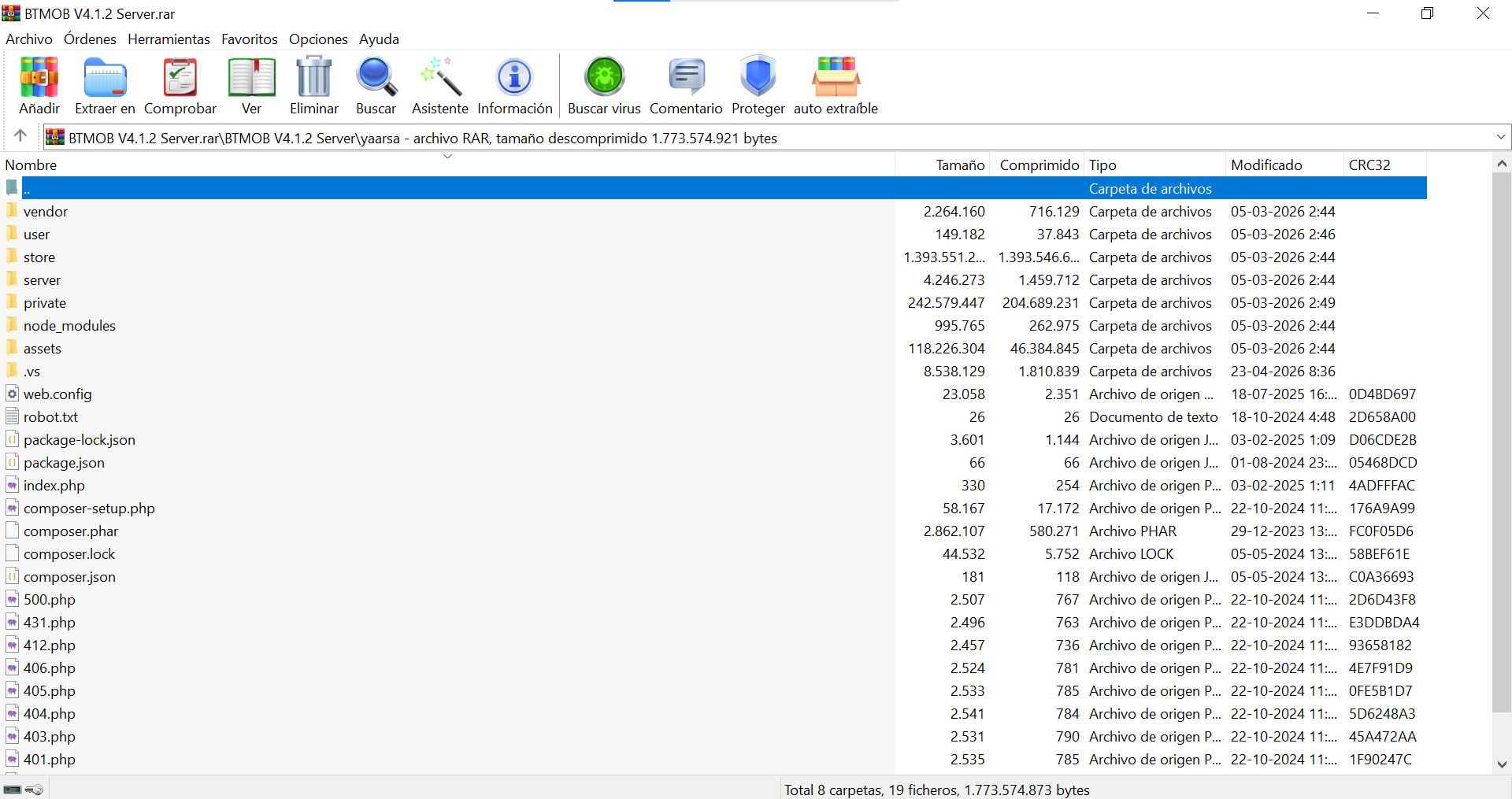Open the Extraer en toolbar icon
This screenshot has width=1512, height=799.
105,77
